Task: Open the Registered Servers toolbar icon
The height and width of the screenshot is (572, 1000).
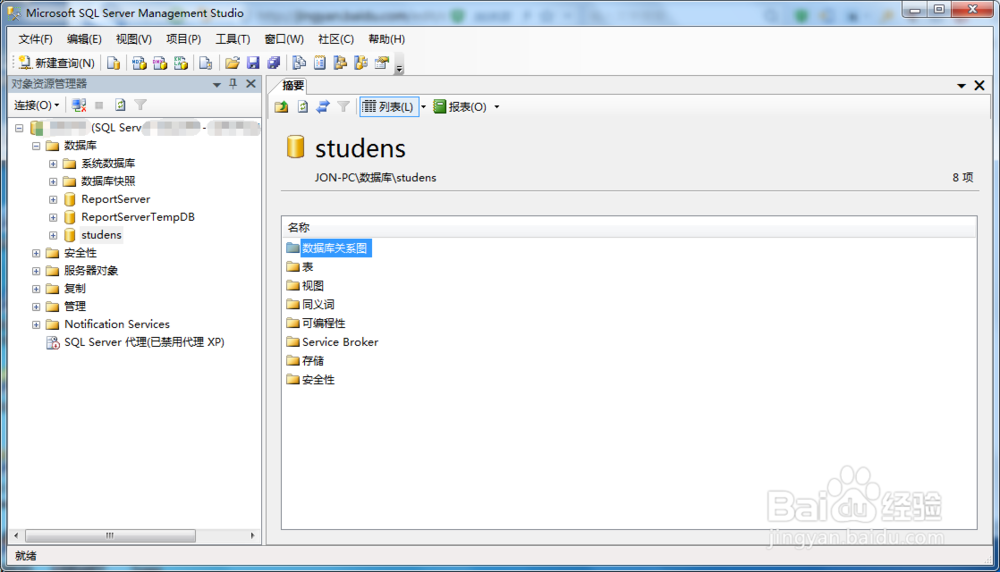Action: (x=299, y=62)
